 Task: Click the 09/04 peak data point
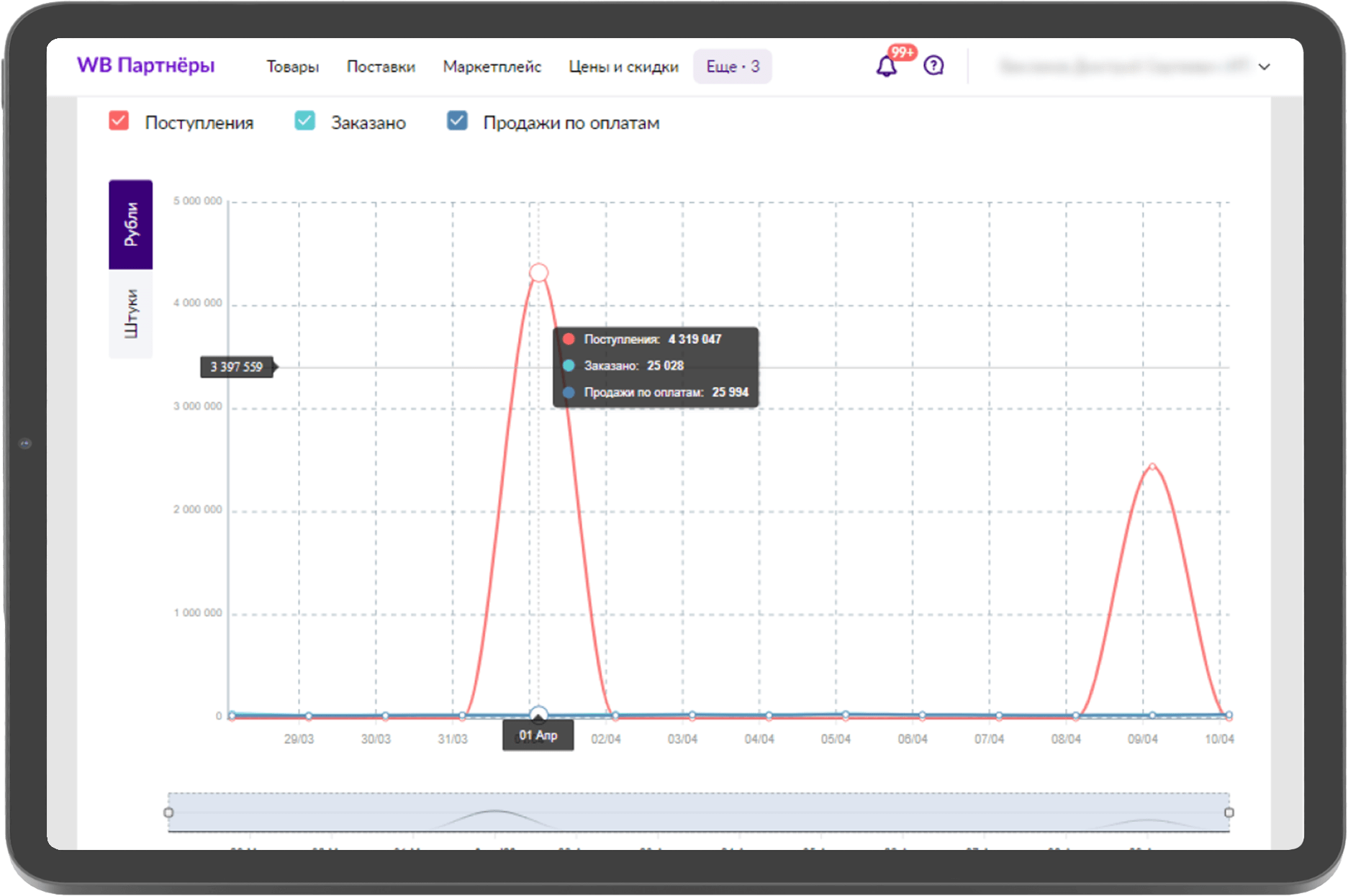[x=1152, y=466]
